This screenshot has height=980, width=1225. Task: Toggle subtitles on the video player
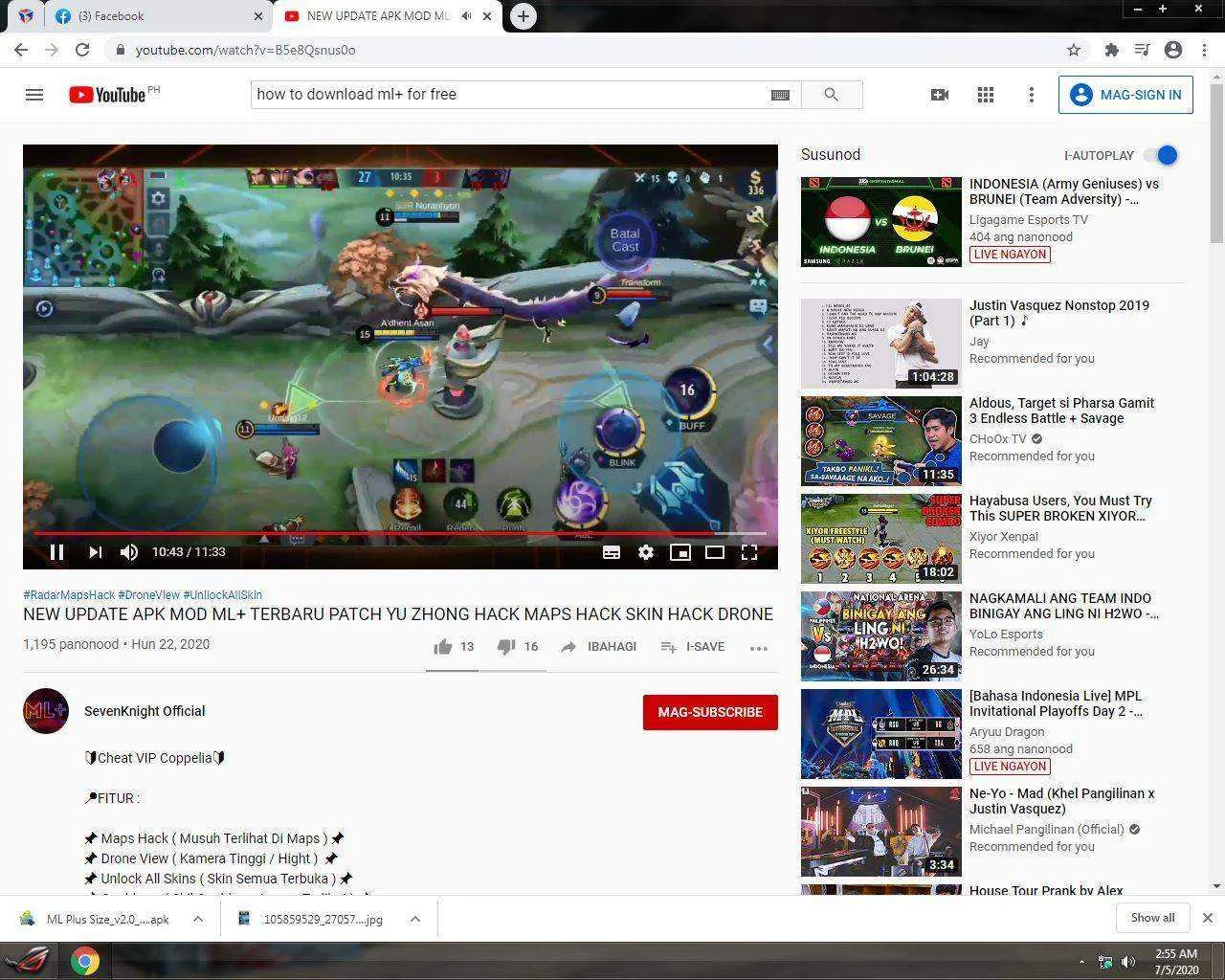[x=612, y=552]
